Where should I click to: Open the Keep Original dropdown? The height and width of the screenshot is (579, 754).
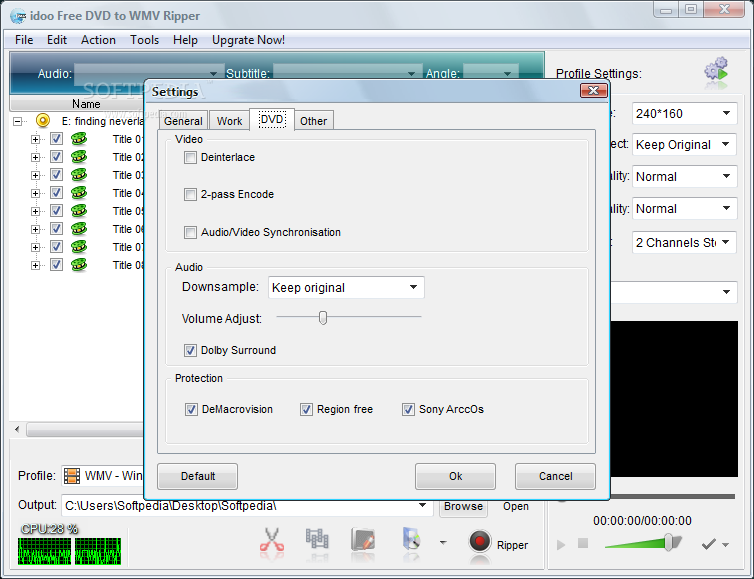pos(684,144)
